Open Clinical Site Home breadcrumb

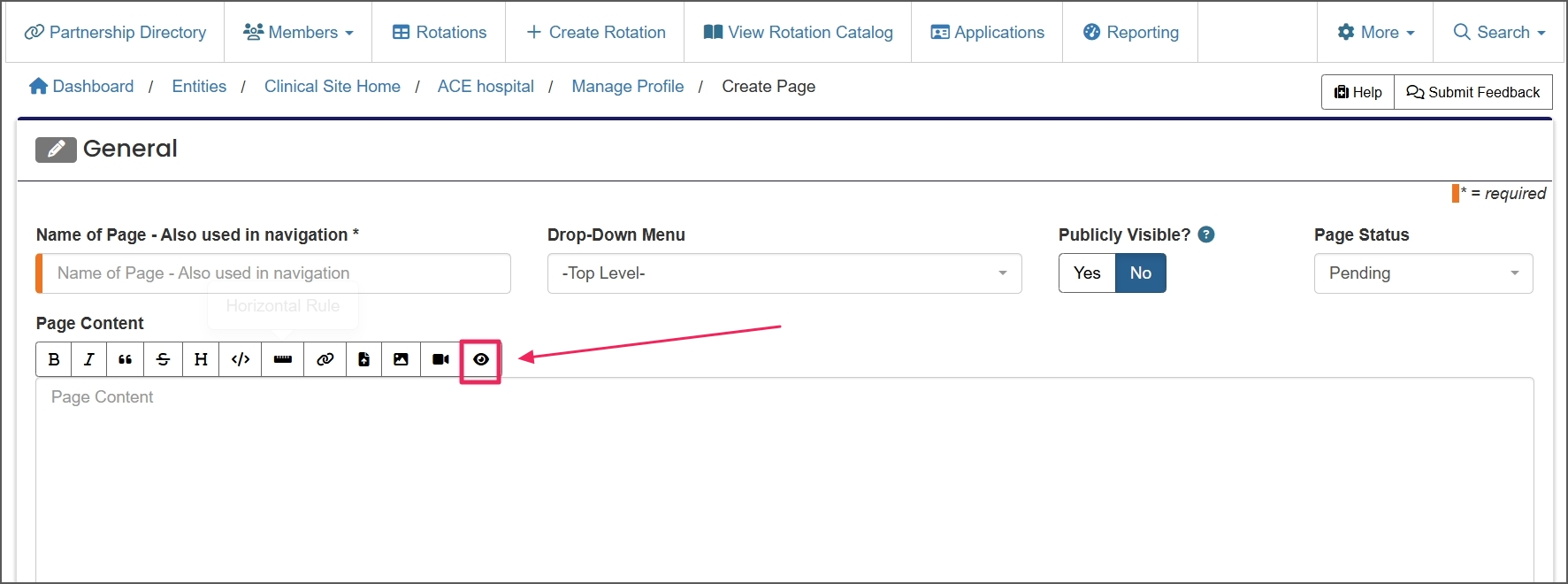(333, 86)
